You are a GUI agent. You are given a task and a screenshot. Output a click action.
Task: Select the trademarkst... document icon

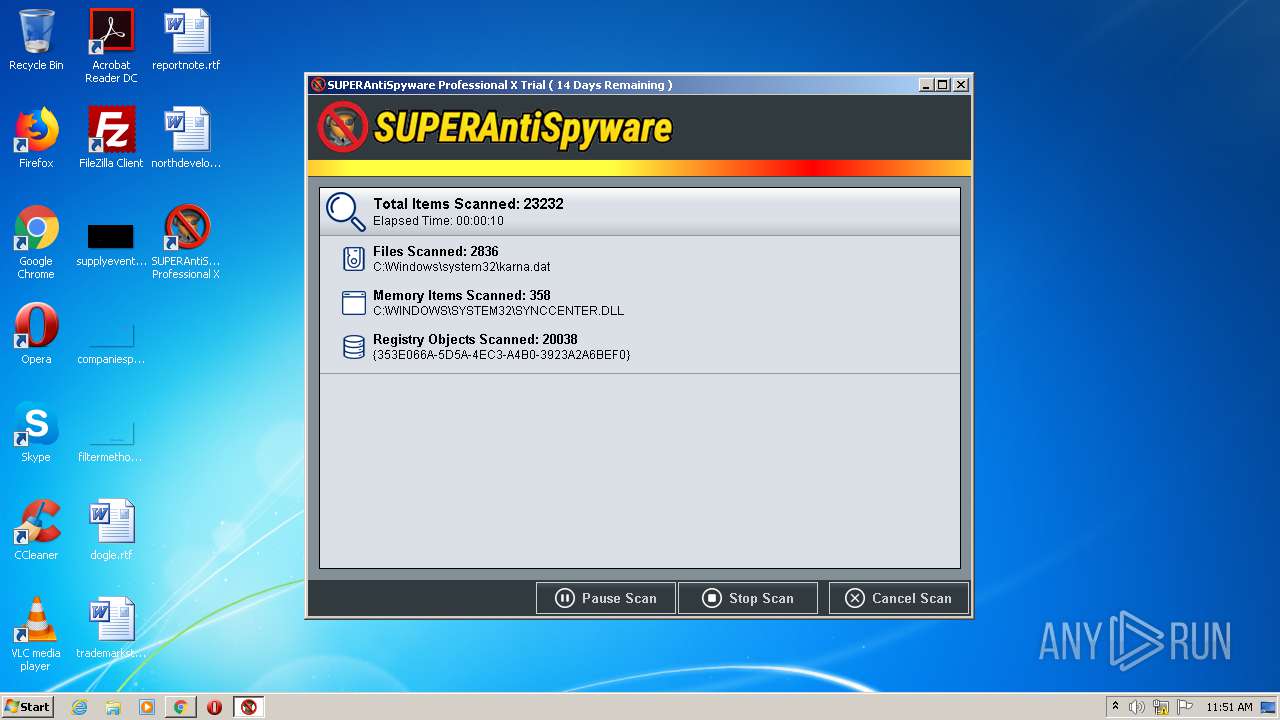[111, 628]
